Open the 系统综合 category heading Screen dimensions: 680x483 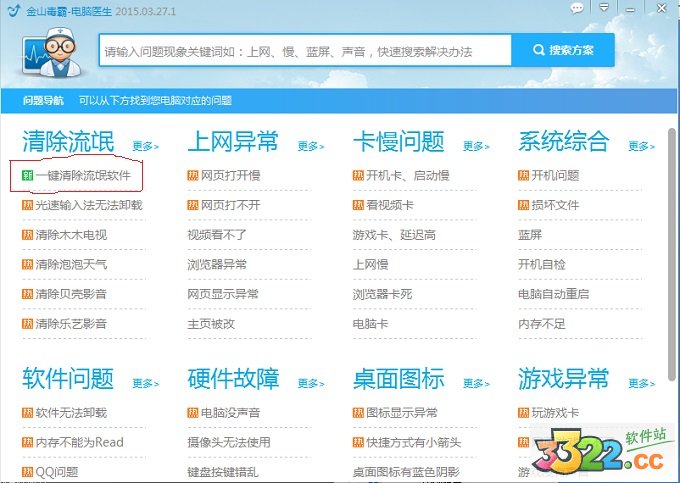(564, 141)
